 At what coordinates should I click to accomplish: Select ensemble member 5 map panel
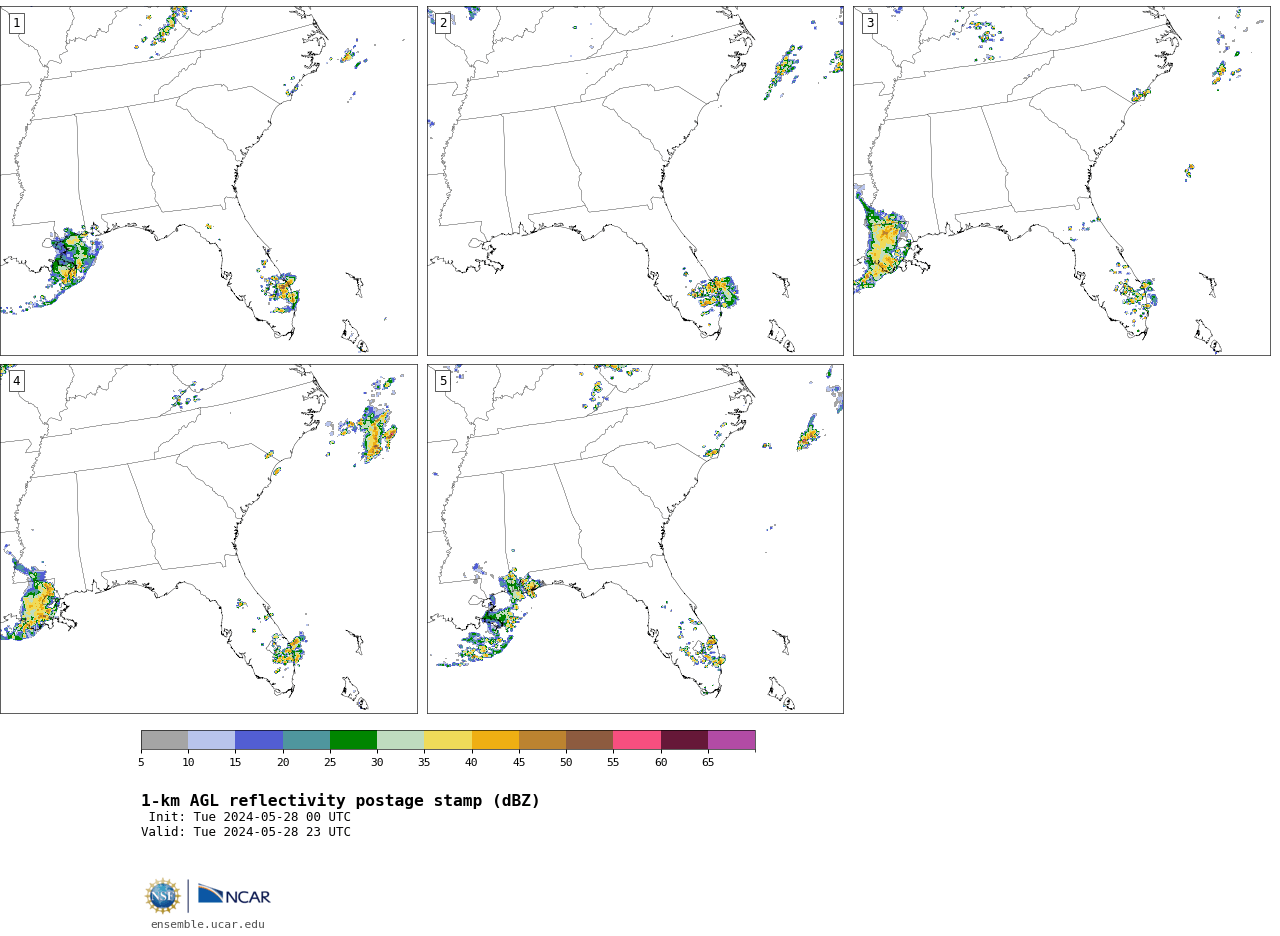coord(635,539)
